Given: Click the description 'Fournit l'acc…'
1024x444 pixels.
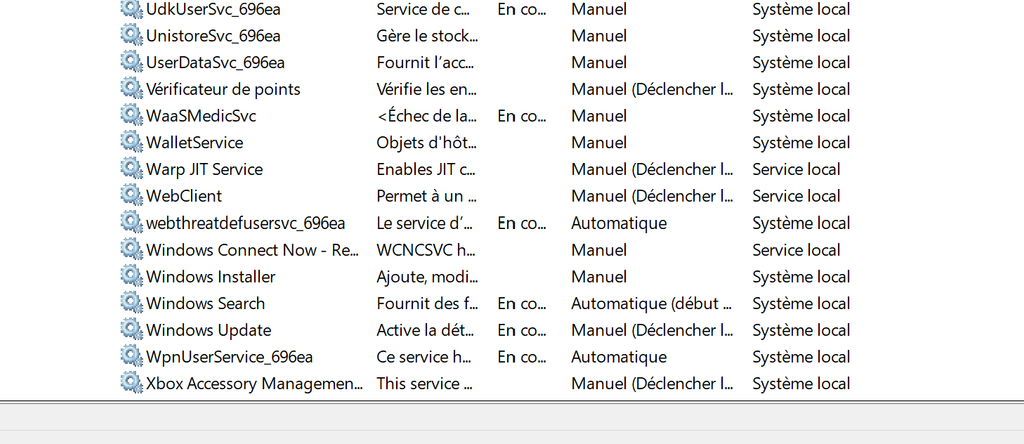Looking at the screenshot, I should click(425, 63).
